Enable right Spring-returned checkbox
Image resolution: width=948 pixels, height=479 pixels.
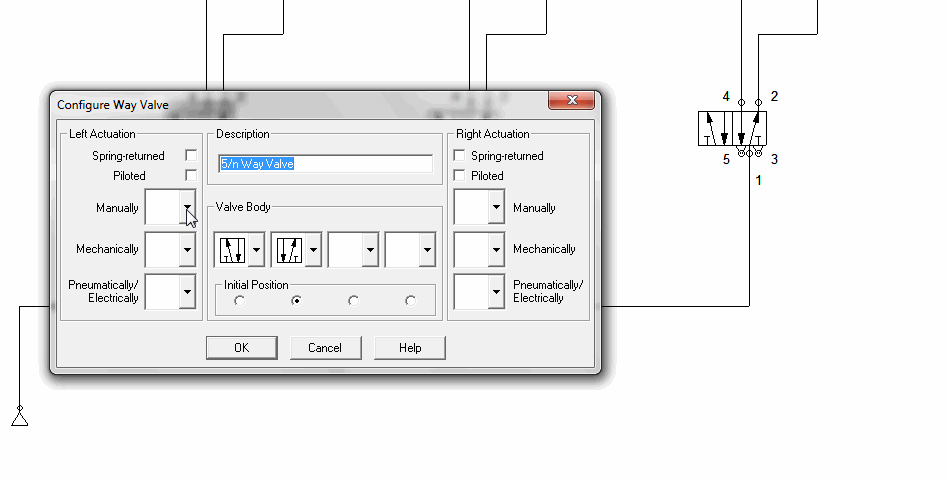459,155
